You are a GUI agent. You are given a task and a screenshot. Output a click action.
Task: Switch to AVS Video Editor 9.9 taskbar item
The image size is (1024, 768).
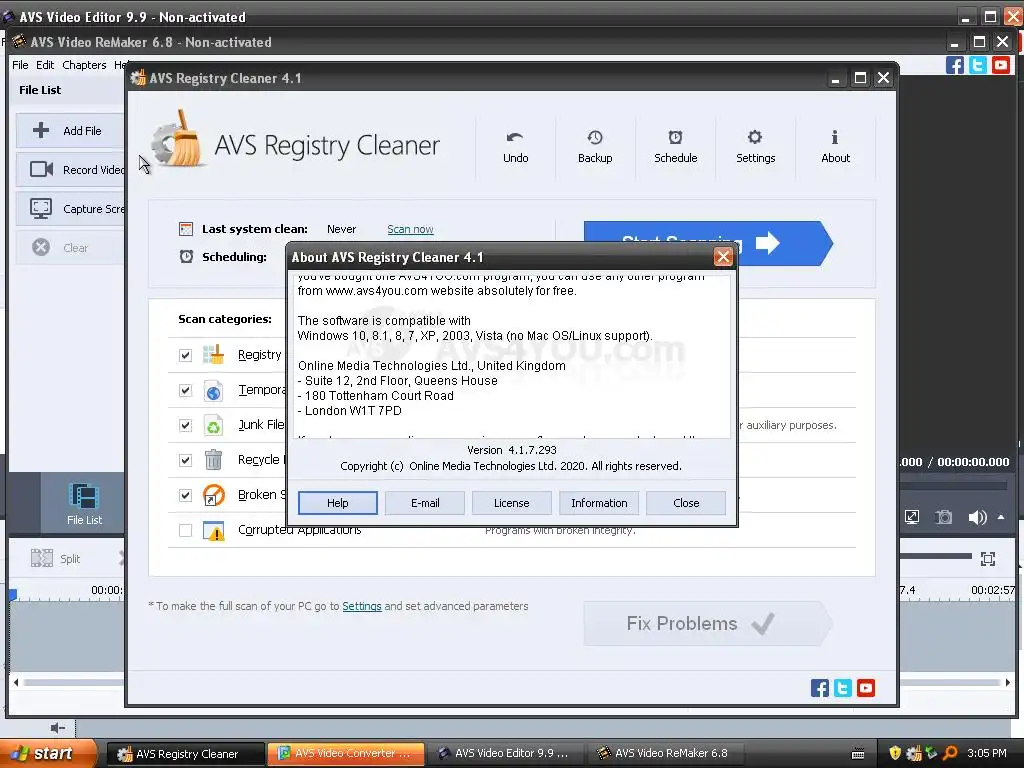505,754
